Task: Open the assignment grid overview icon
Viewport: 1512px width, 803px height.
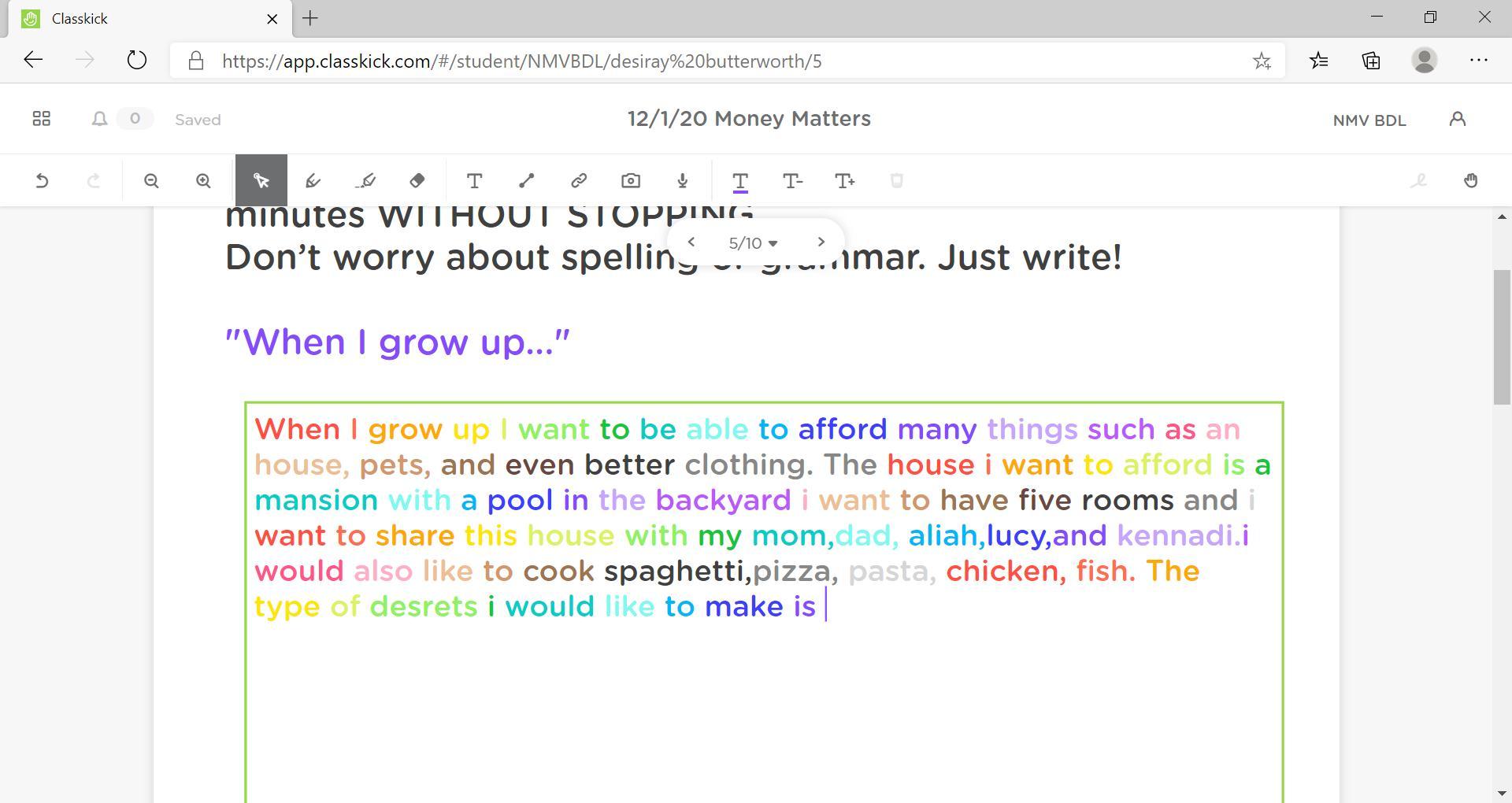Action: [x=42, y=119]
